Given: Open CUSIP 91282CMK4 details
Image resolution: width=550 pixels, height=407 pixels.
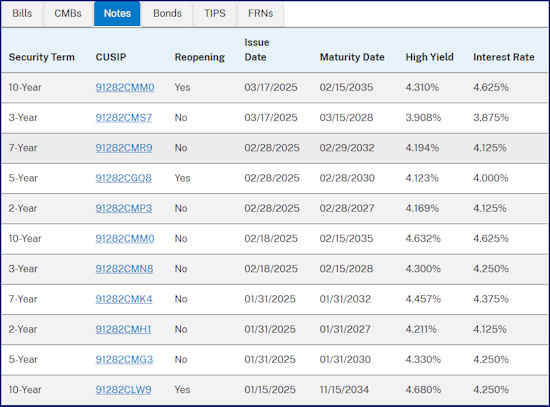Looking at the screenshot, I should click(124, 299).
